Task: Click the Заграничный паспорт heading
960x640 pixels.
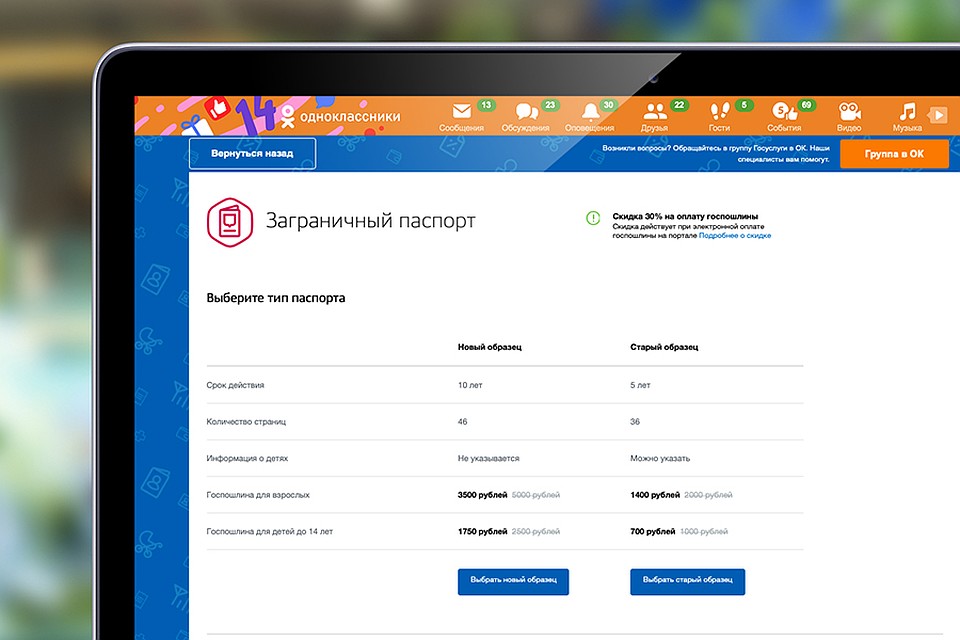Action: pos(370,220)
